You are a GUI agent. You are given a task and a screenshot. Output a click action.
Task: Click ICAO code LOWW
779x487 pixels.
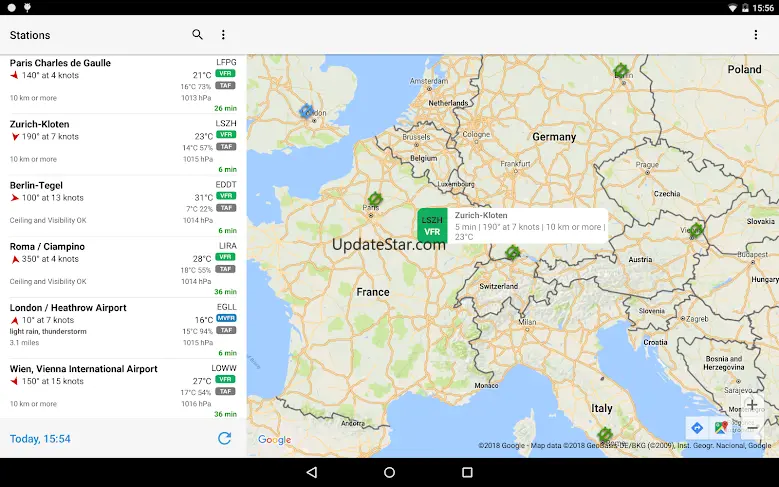(x=224, y=368)
